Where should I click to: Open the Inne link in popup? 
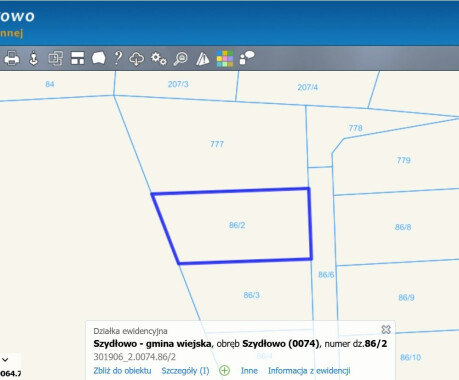[x=249, y=371]
